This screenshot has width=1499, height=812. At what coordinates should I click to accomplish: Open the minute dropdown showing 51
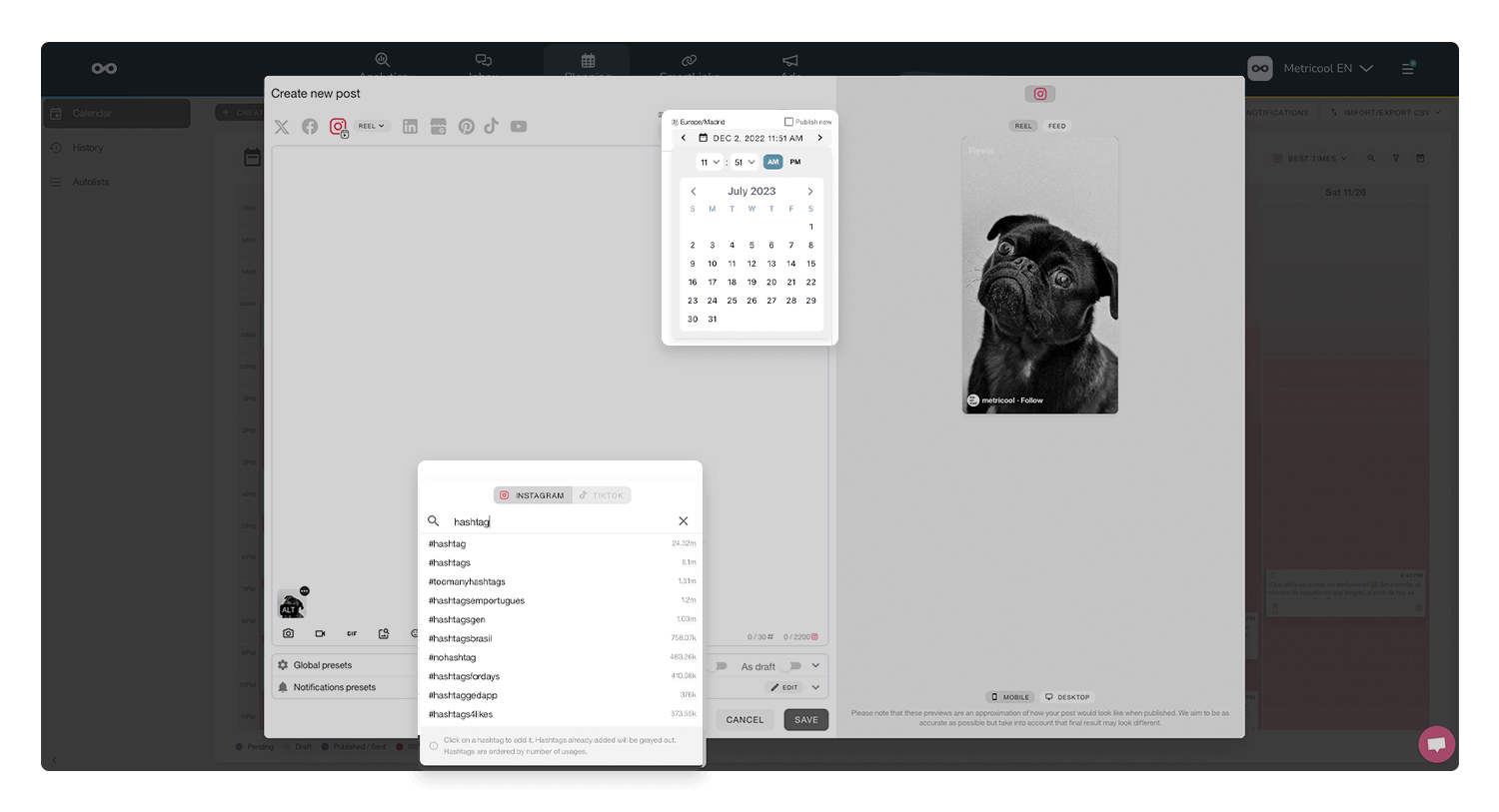pyautogui.click(x=745, y=162)
